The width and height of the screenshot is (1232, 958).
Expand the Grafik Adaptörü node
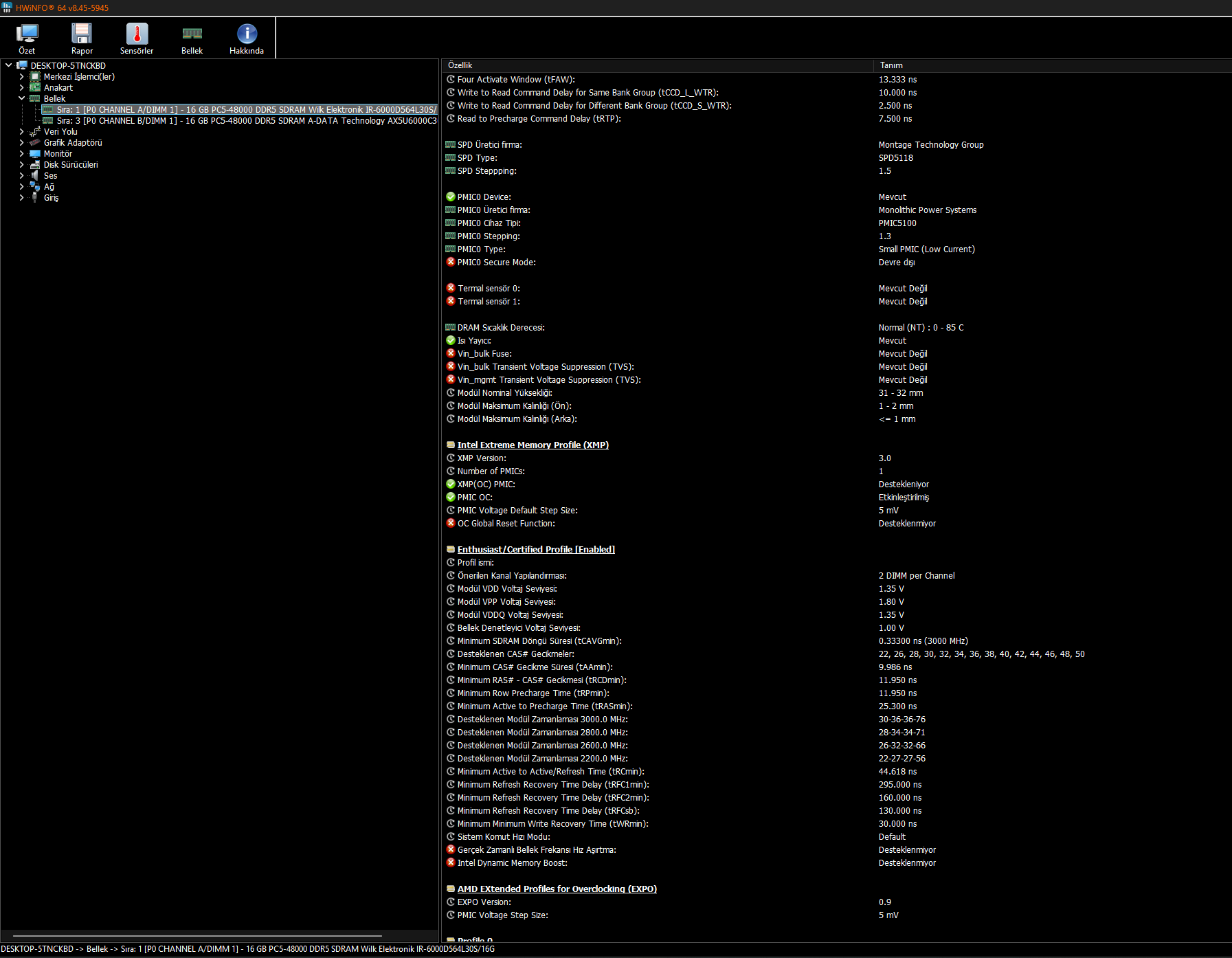[21, 142]
